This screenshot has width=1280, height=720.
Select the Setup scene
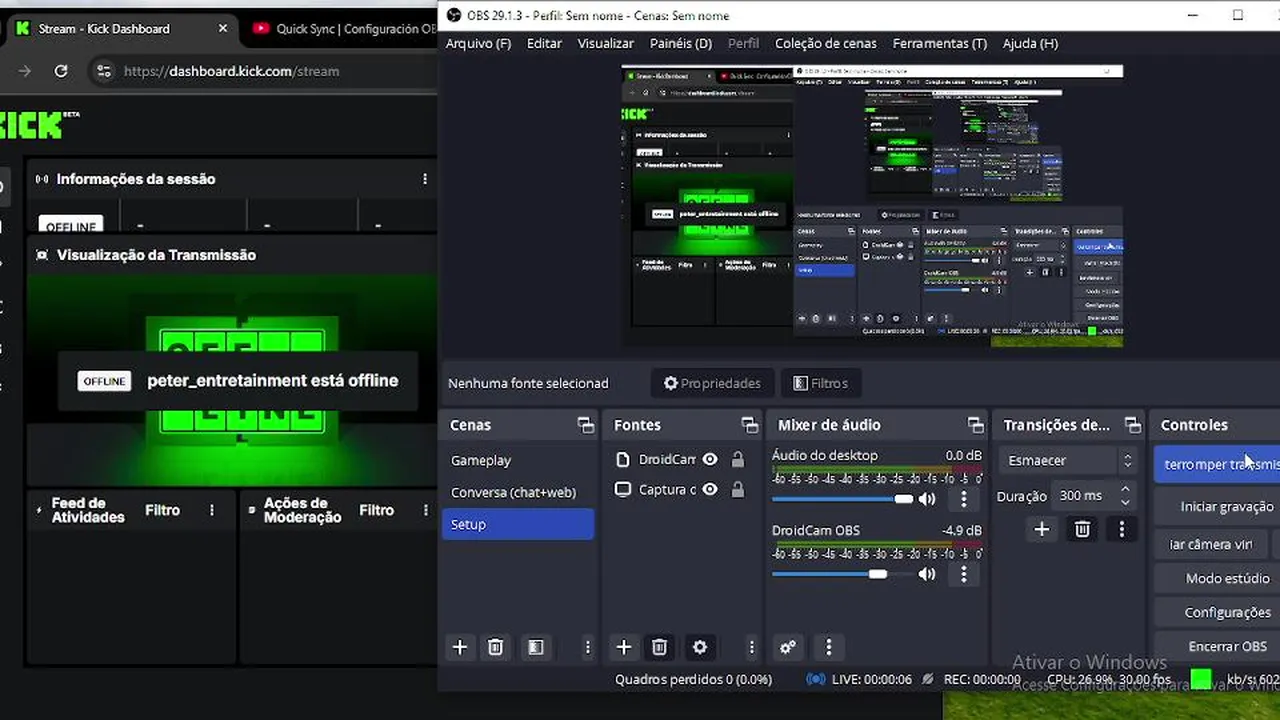(517, 524)
